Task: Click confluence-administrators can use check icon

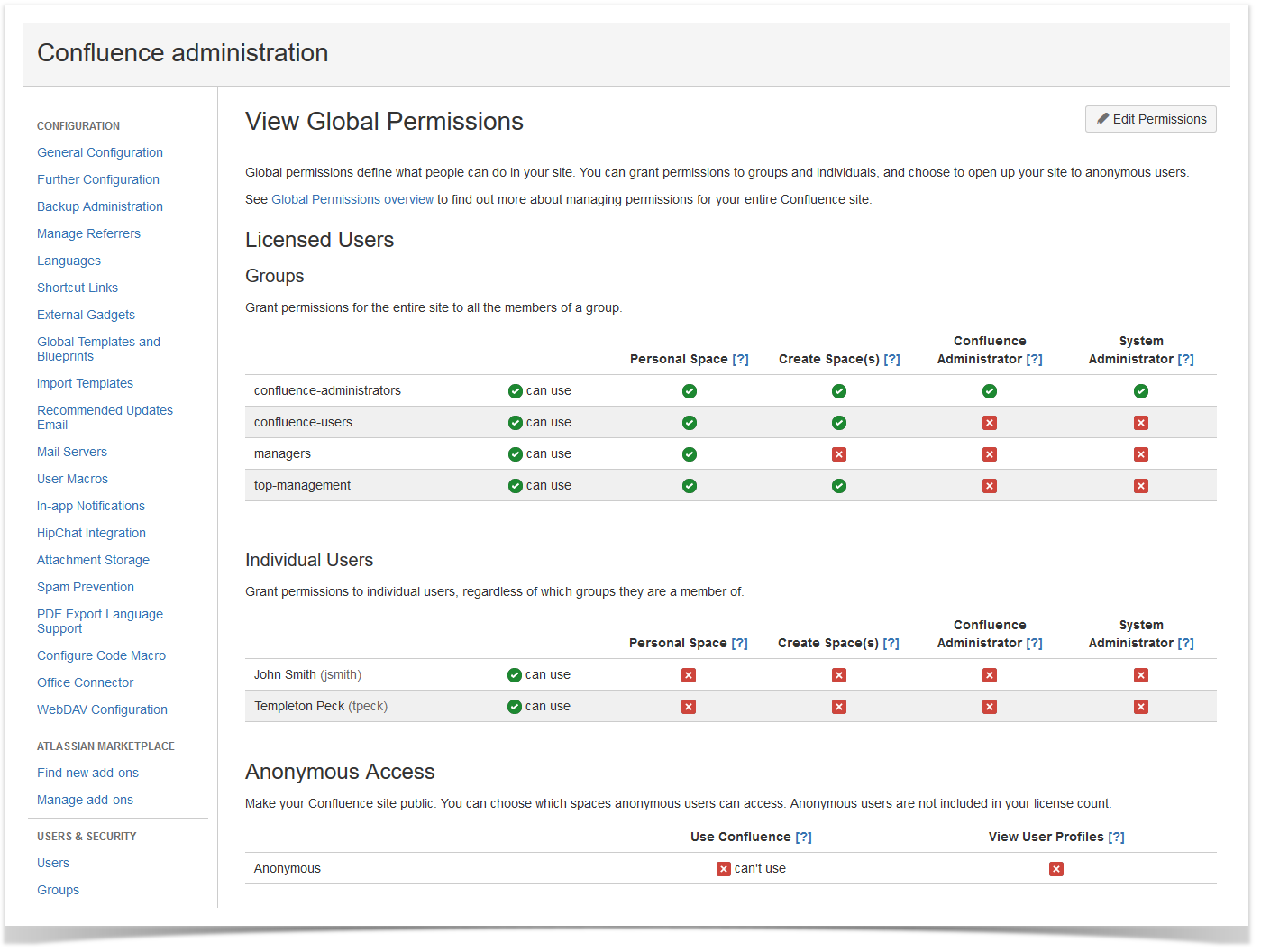Action: [x=515, y=391]
